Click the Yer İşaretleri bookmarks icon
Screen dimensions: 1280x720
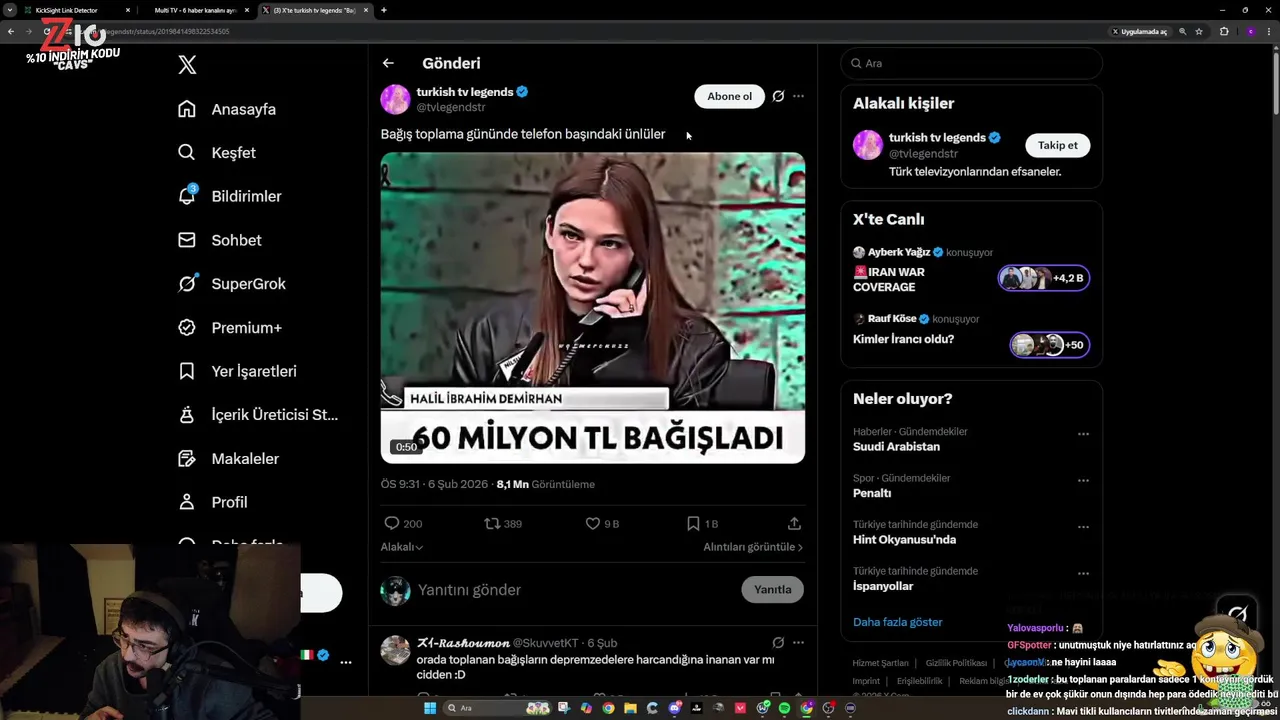click(x=187, y=371)
